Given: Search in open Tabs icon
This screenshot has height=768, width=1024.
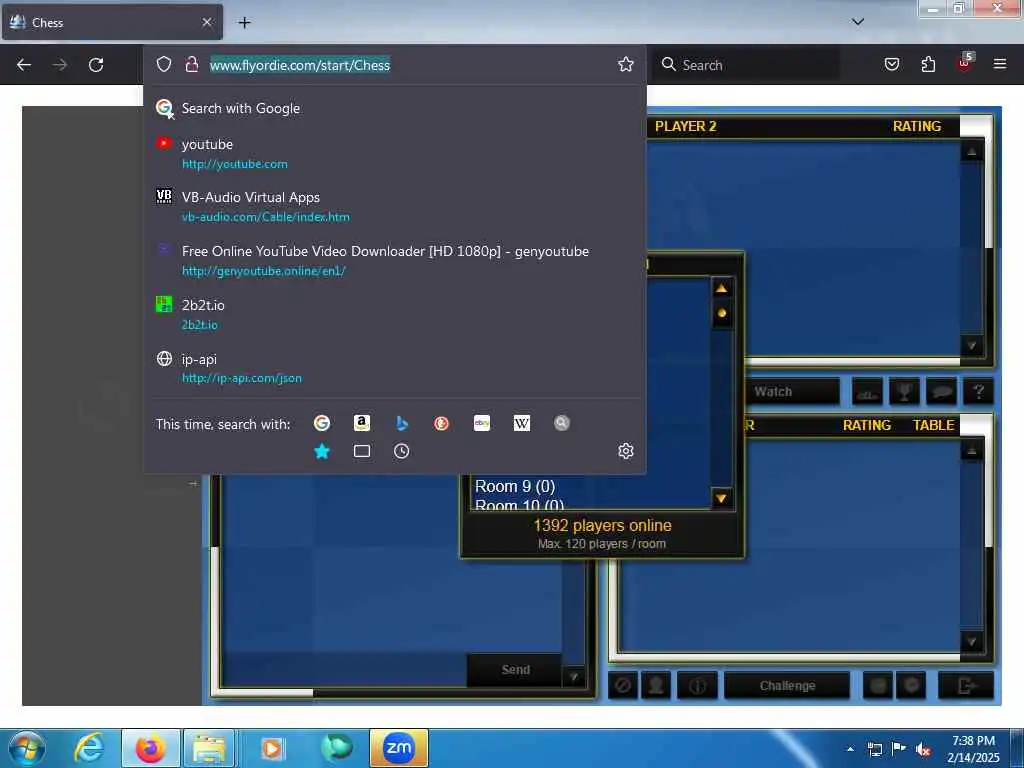Looking at the screenshot, I should tap(362, 451).
